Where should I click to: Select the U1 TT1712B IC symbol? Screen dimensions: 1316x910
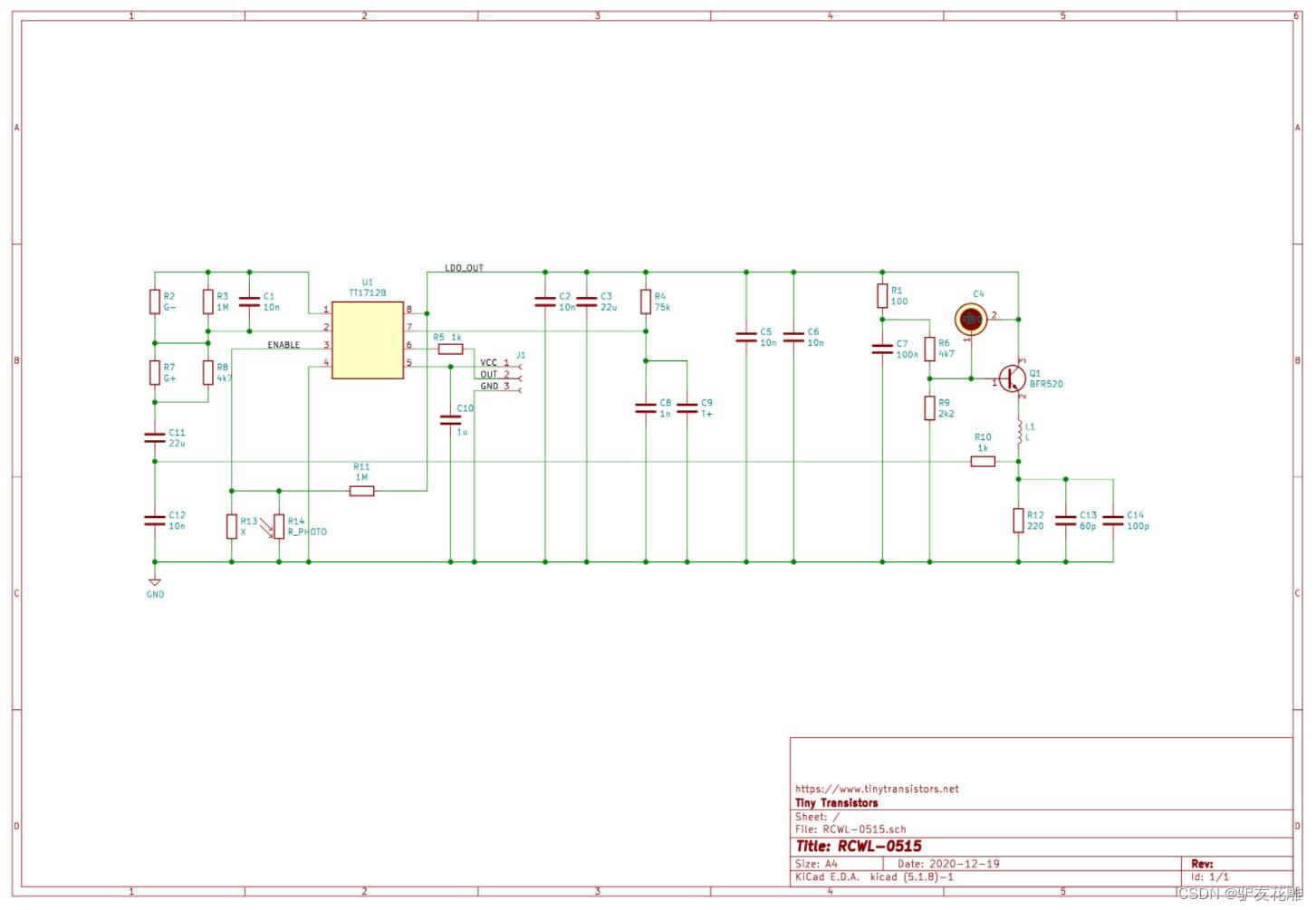click(x=367, y=340)
